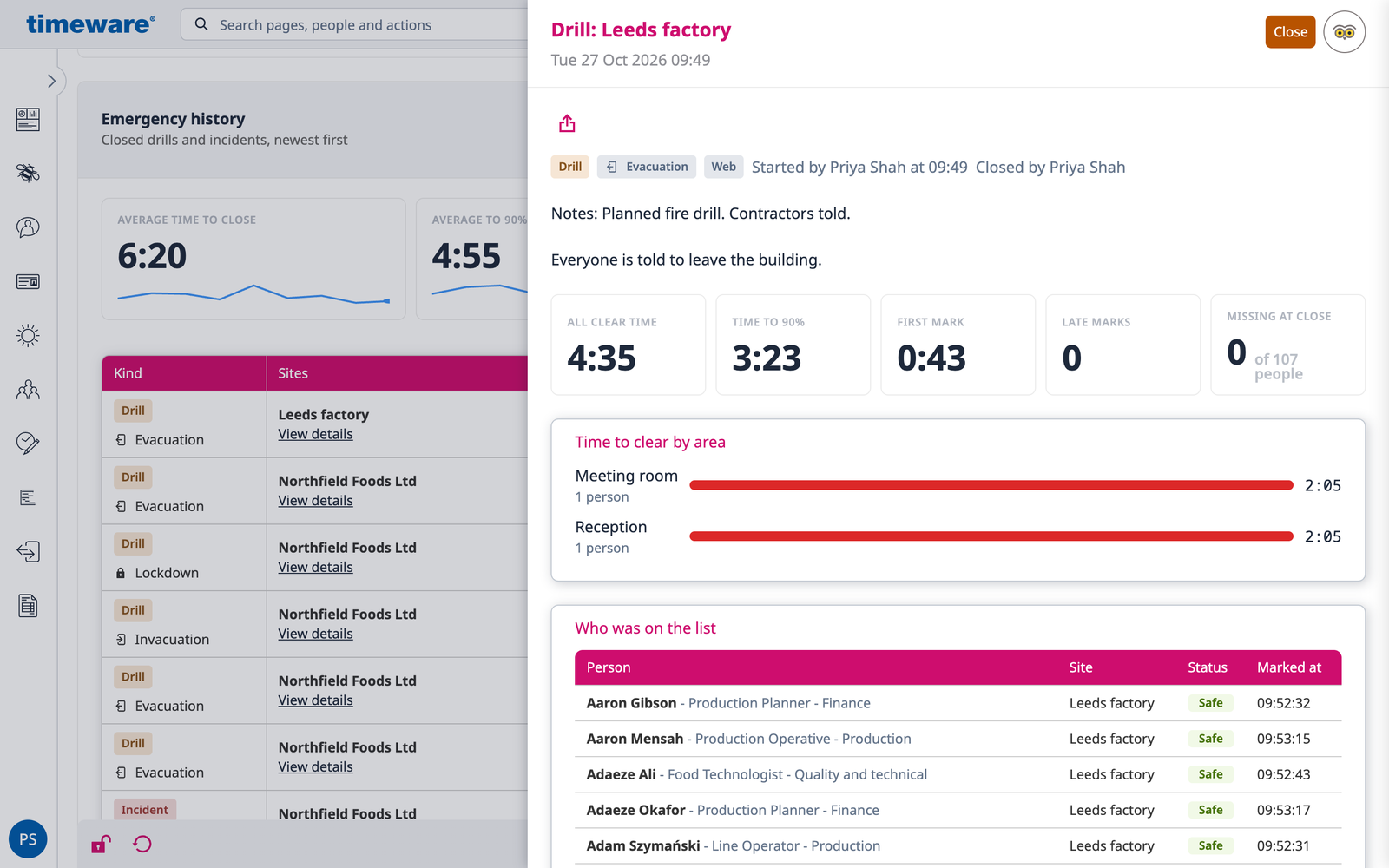Click Safe status for Aaron Mensah
The width and height of the screenshot is (1389, 868).
pos(1210,739)
